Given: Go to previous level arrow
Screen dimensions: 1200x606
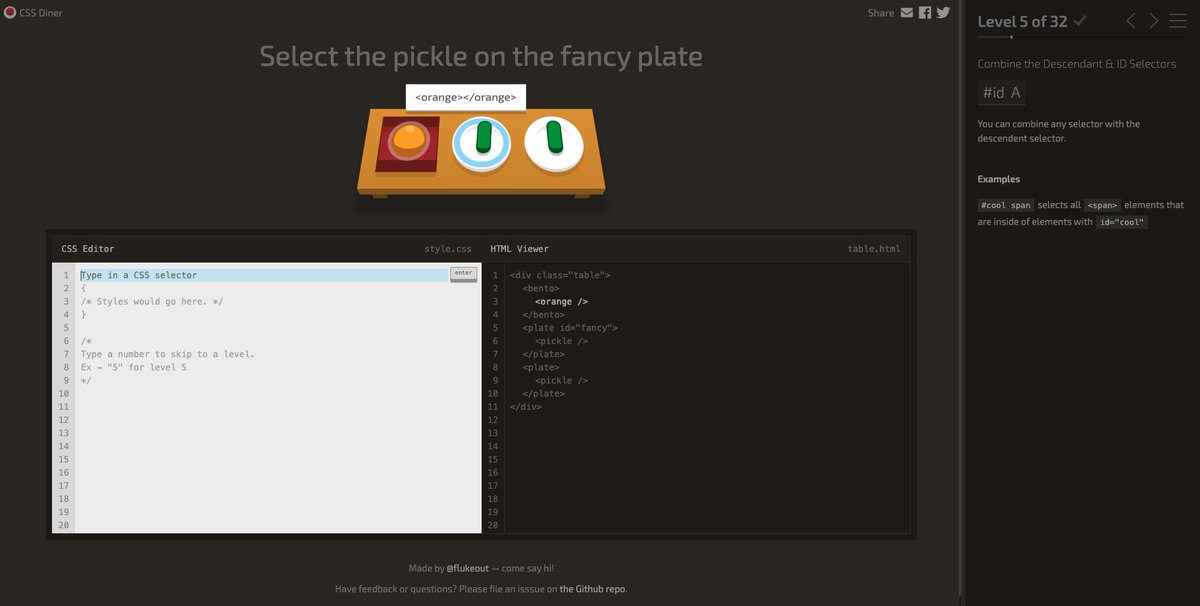Looking at the screenshot, I should pos(1131,21).
